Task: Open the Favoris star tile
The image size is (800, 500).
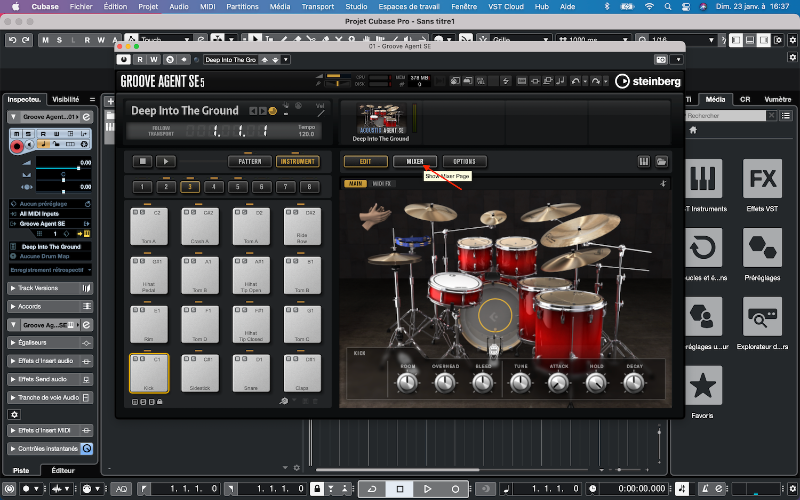Action: pos(704,385)
